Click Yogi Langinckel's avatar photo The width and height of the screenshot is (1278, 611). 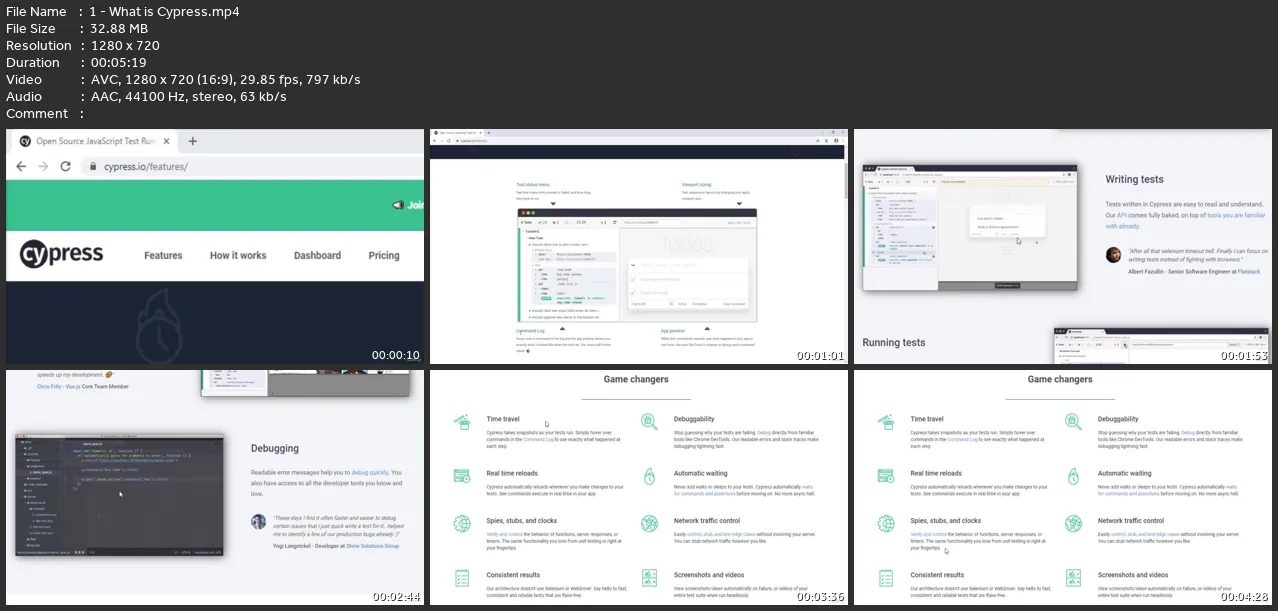click(x=259, y=521)
